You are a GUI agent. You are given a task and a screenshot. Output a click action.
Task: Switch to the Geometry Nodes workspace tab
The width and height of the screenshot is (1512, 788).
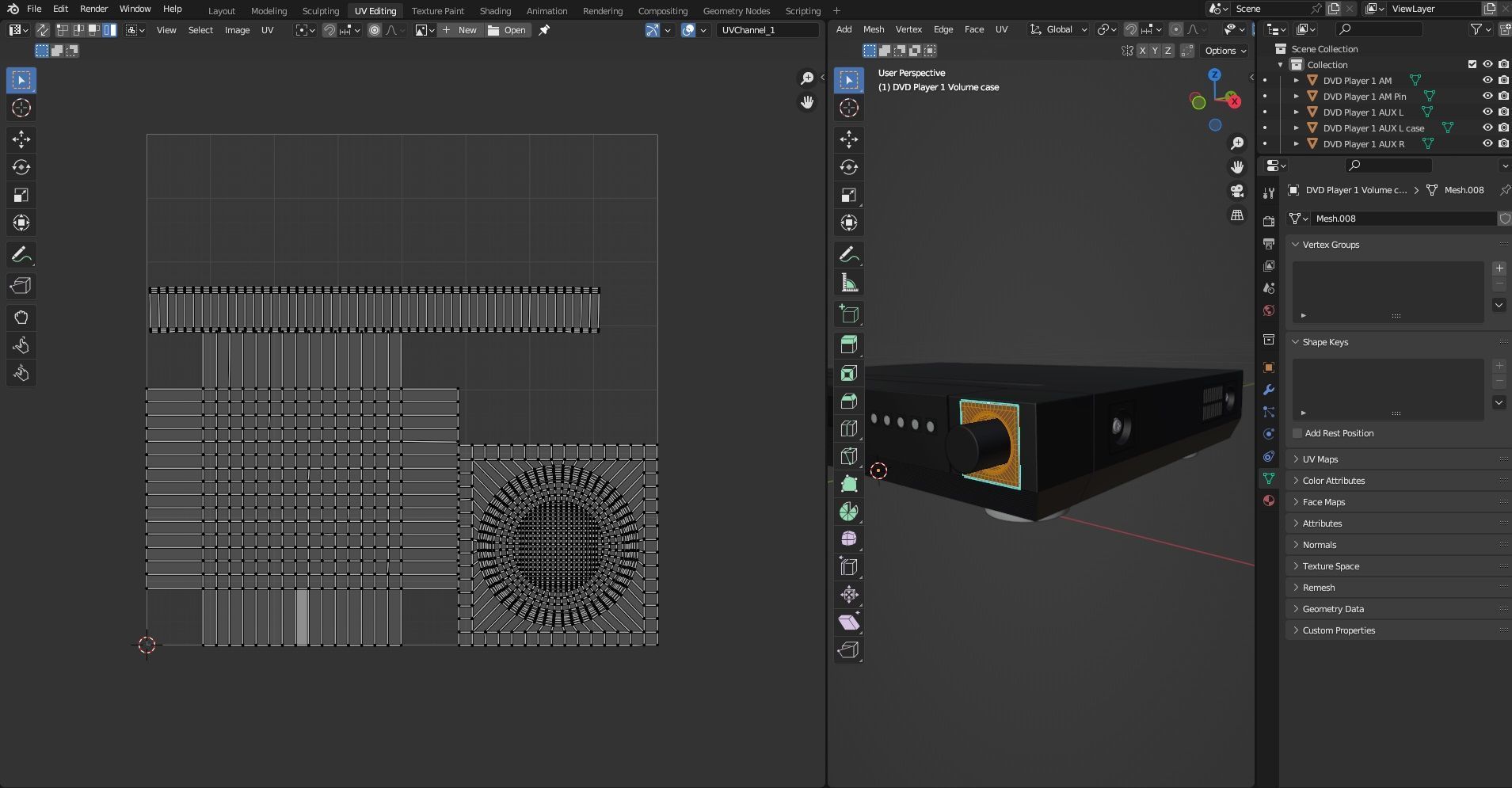737,11
